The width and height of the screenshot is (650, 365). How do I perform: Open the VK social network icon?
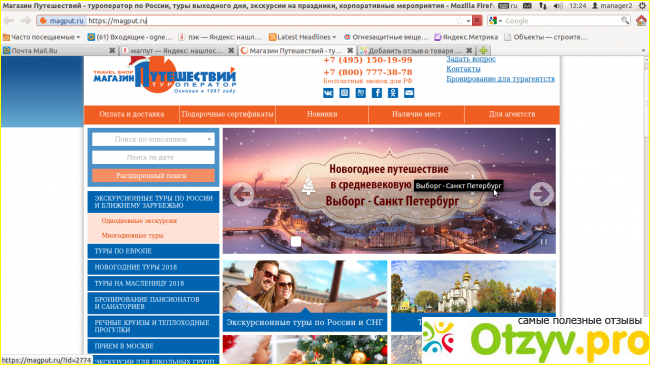pyautogui.click(x=328, y=93)
